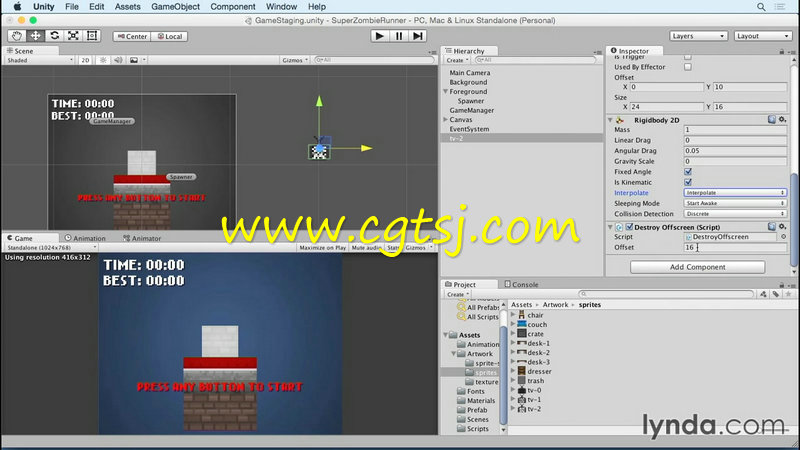Select the Rotate tool in toolbar
This screenshot has width=800, height=450.
[x=55, y=36]
